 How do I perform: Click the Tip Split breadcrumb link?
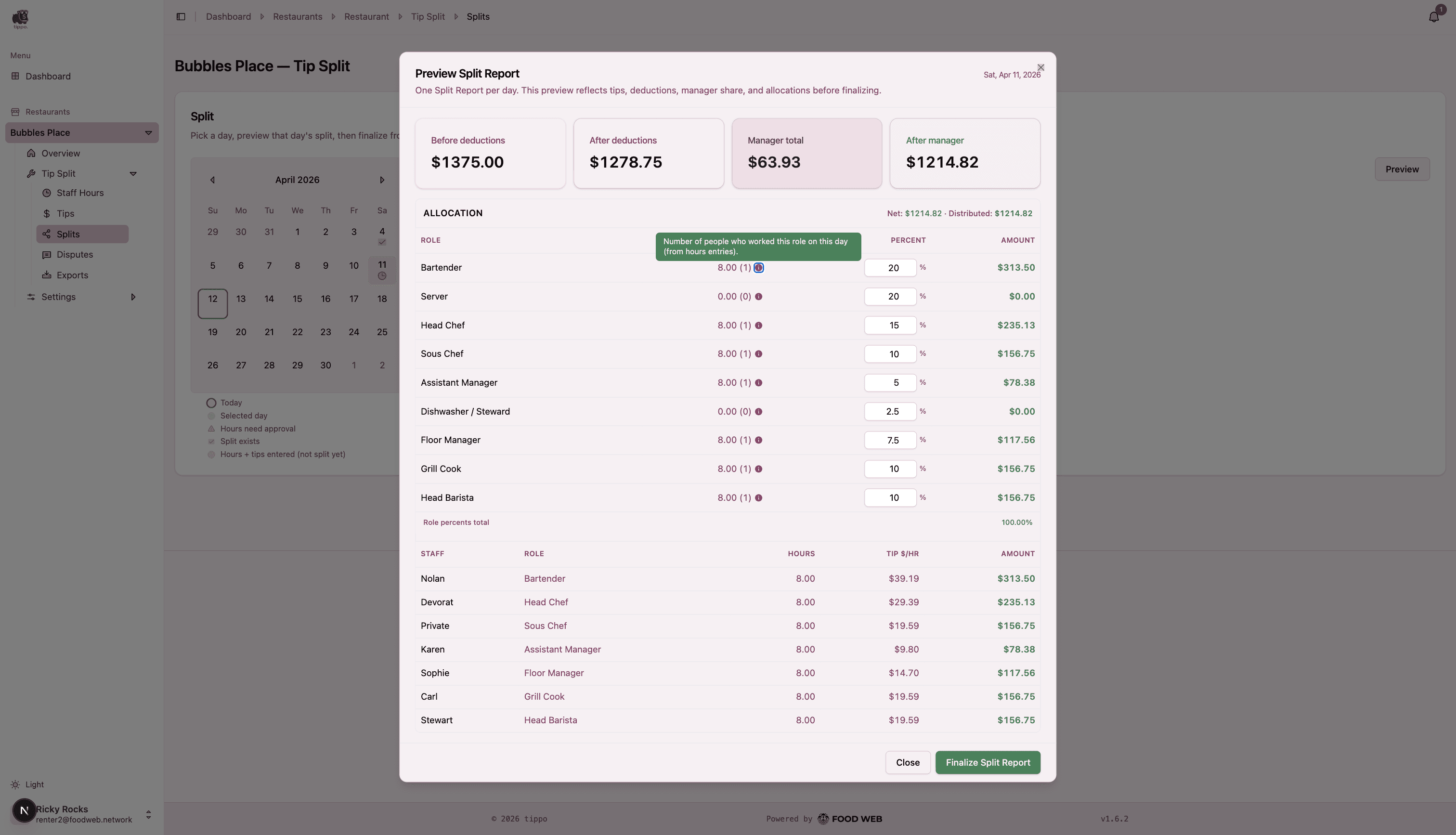(x=428, y=17)
